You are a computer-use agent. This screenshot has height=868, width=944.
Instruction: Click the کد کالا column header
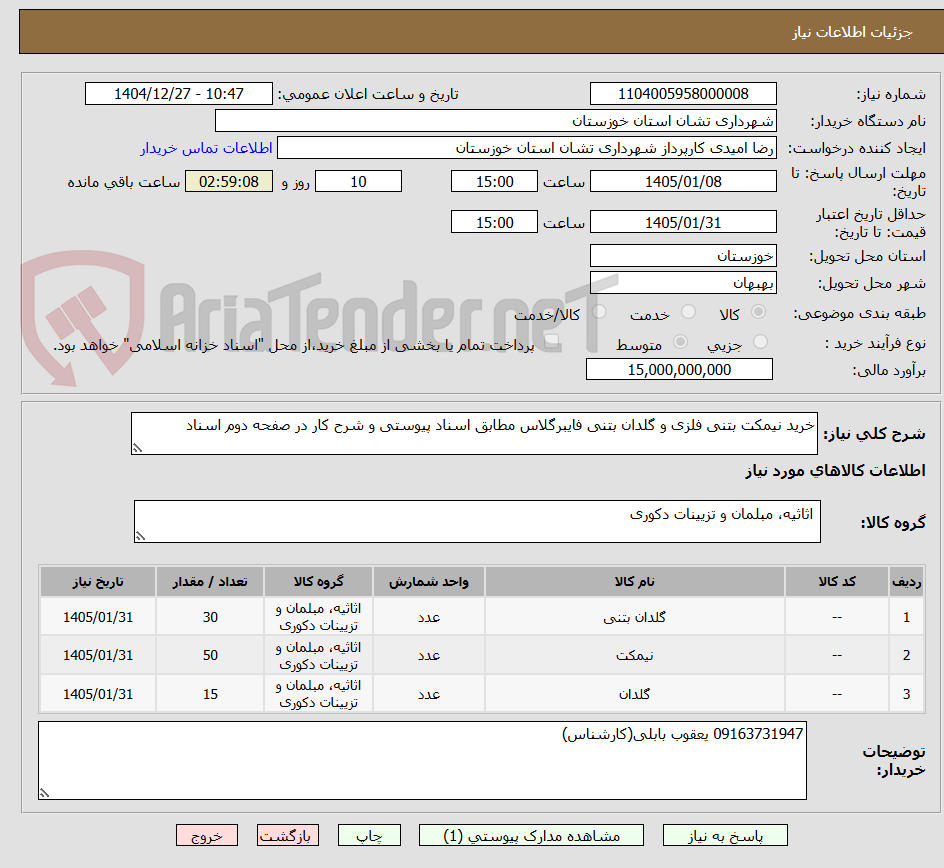click(837, 581)
